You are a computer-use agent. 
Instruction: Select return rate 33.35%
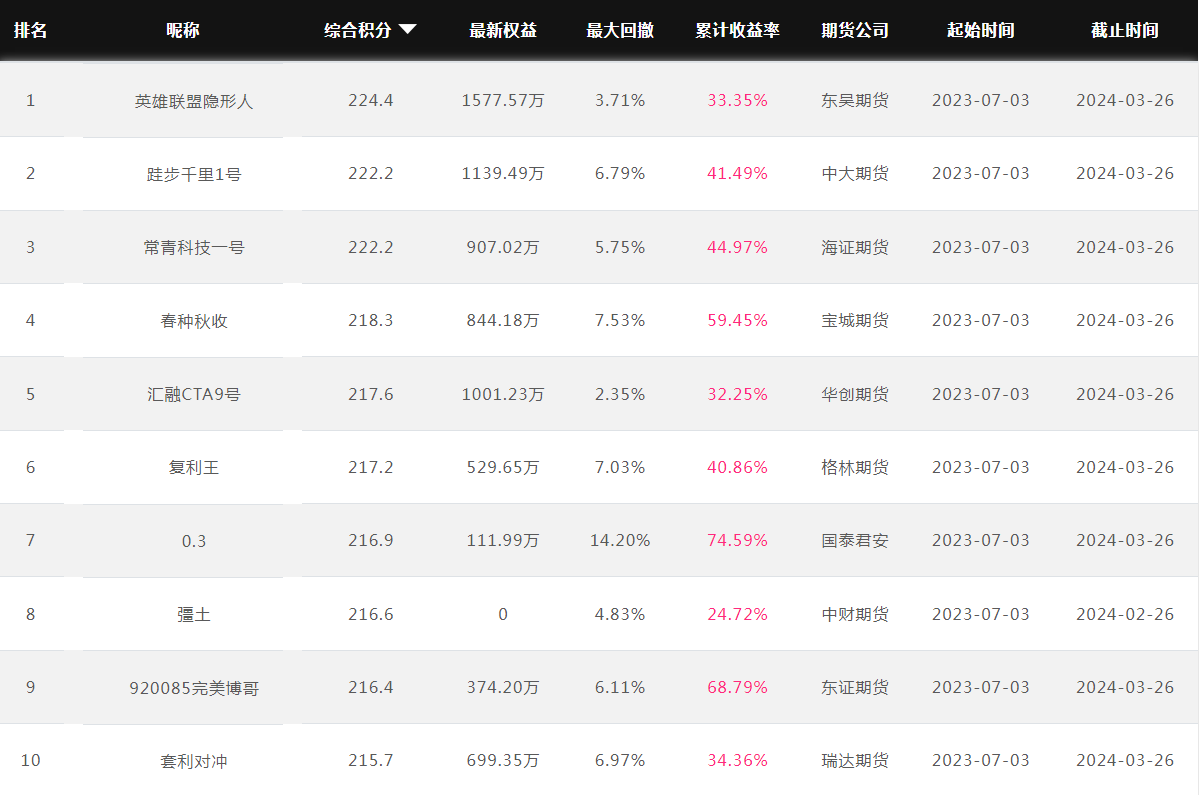point(737,100)
